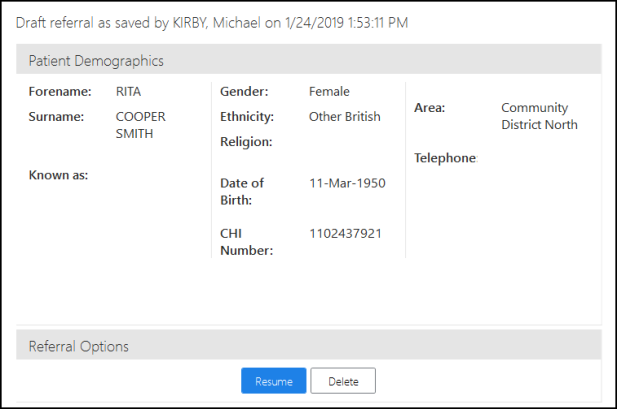
Task: Click the Resume button
Action: coord(273,381)
